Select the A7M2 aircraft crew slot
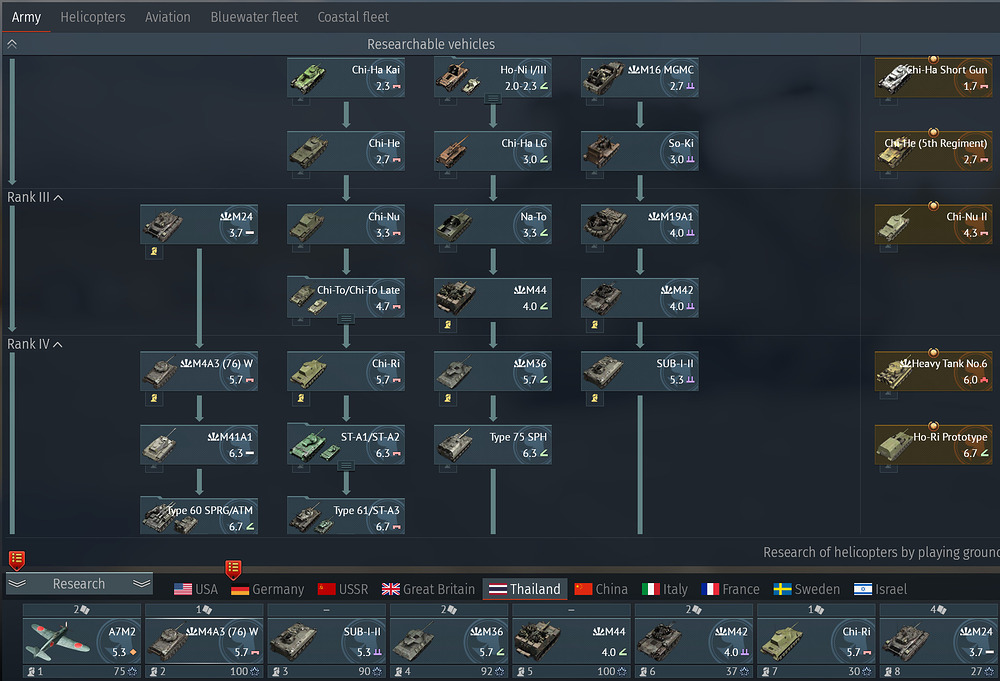This screenshot has height=681, width=1000. (82, 638)
